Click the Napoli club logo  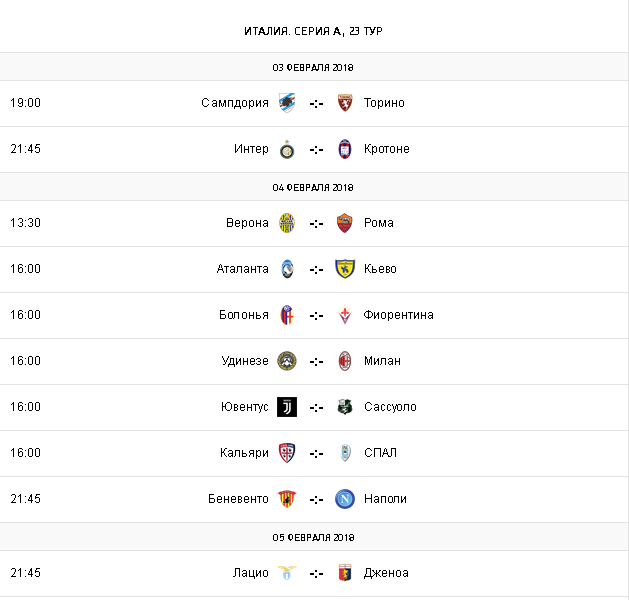click(345, 499)
